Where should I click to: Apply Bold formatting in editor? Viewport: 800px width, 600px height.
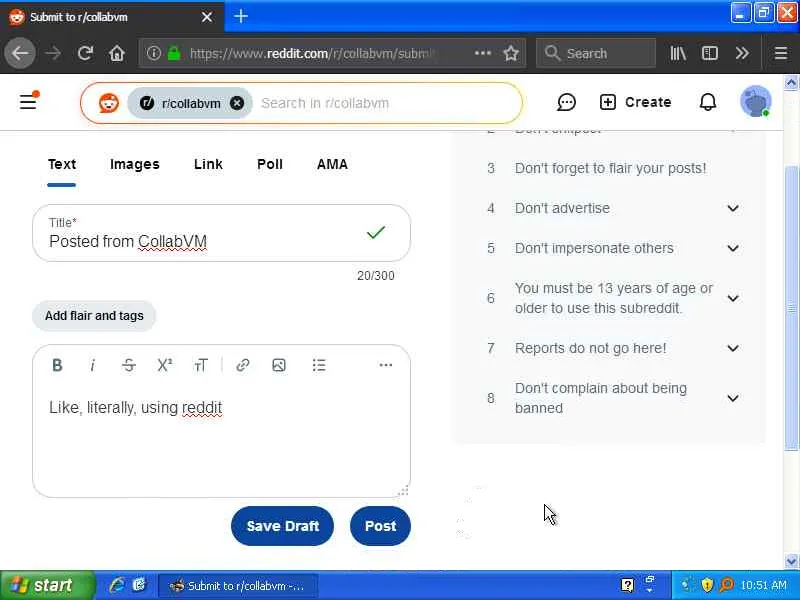point(57,365)
